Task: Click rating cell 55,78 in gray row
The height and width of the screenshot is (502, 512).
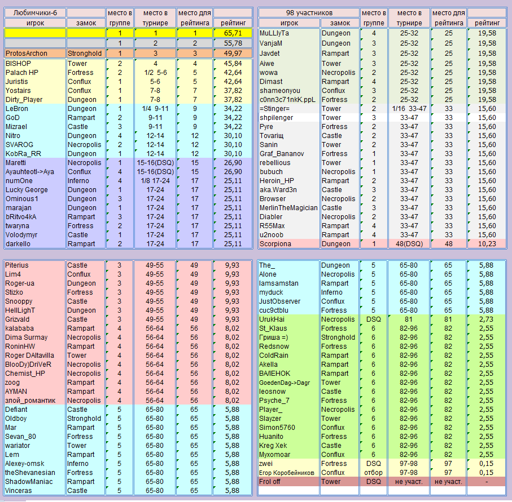Action: point(233,43)
